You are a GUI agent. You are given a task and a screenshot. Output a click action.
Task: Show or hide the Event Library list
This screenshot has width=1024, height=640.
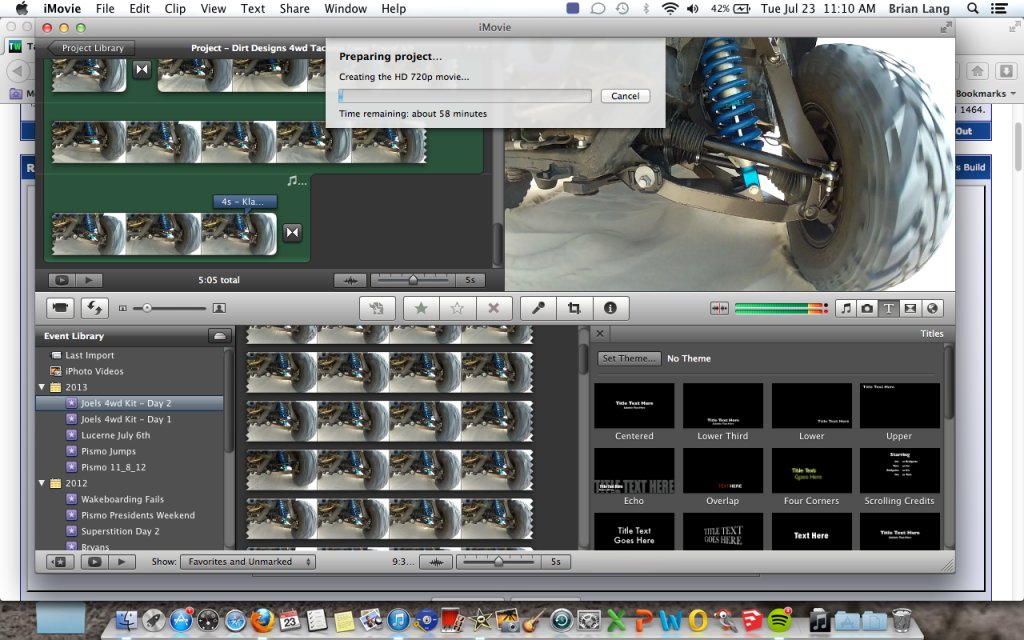pos(59,562)
